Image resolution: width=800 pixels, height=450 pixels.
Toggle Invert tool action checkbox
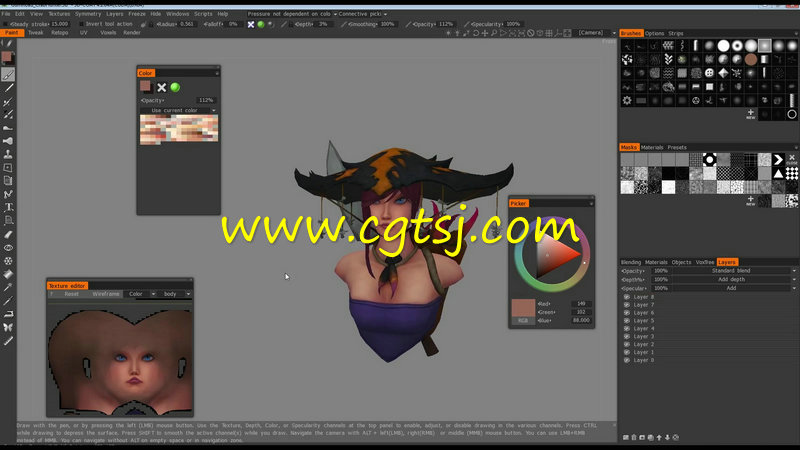[x=81, y=24]
